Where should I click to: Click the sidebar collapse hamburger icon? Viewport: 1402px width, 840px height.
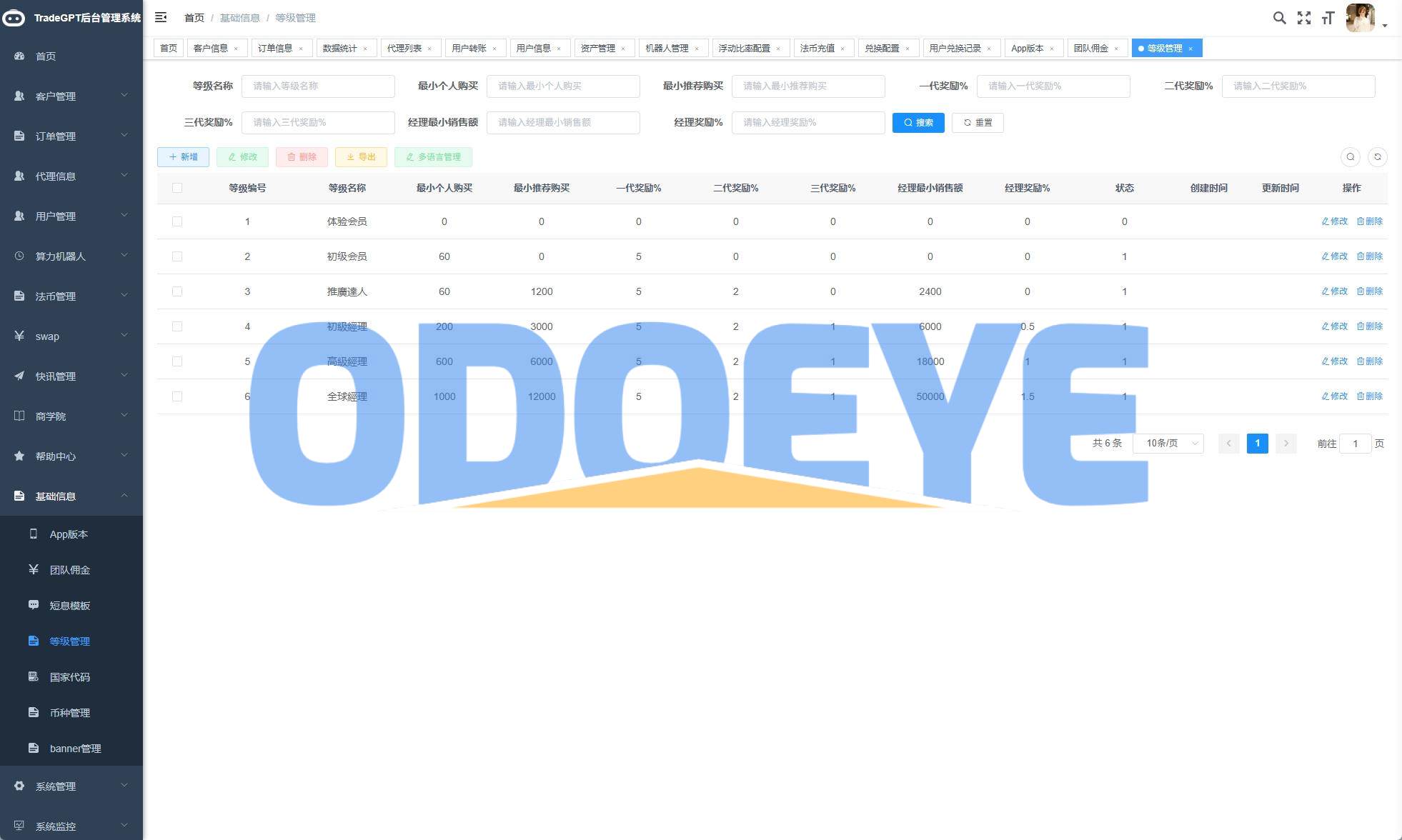tap(161, 17)
